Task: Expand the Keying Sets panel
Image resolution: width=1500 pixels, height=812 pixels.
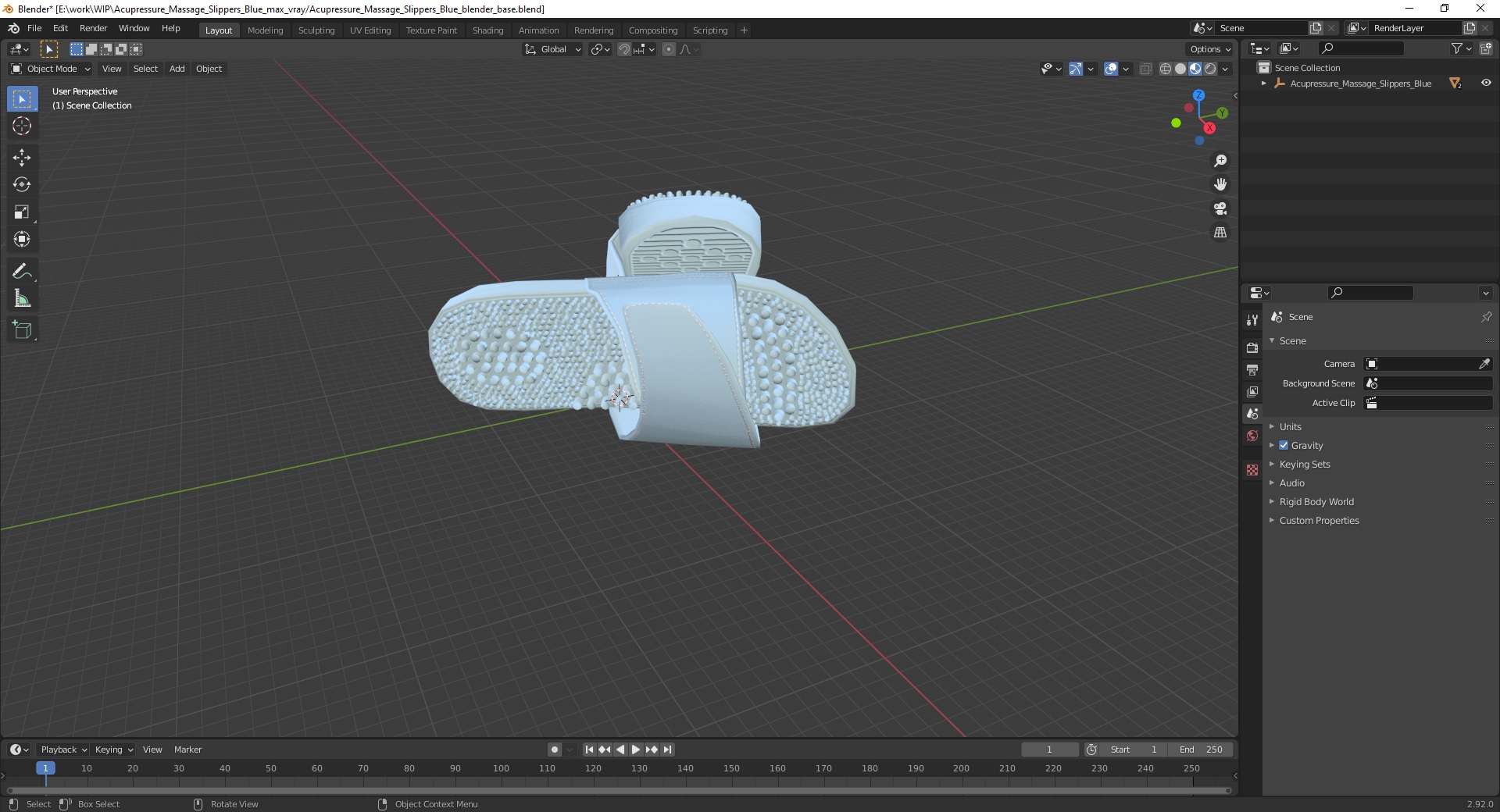Action: pos(1305,464)
